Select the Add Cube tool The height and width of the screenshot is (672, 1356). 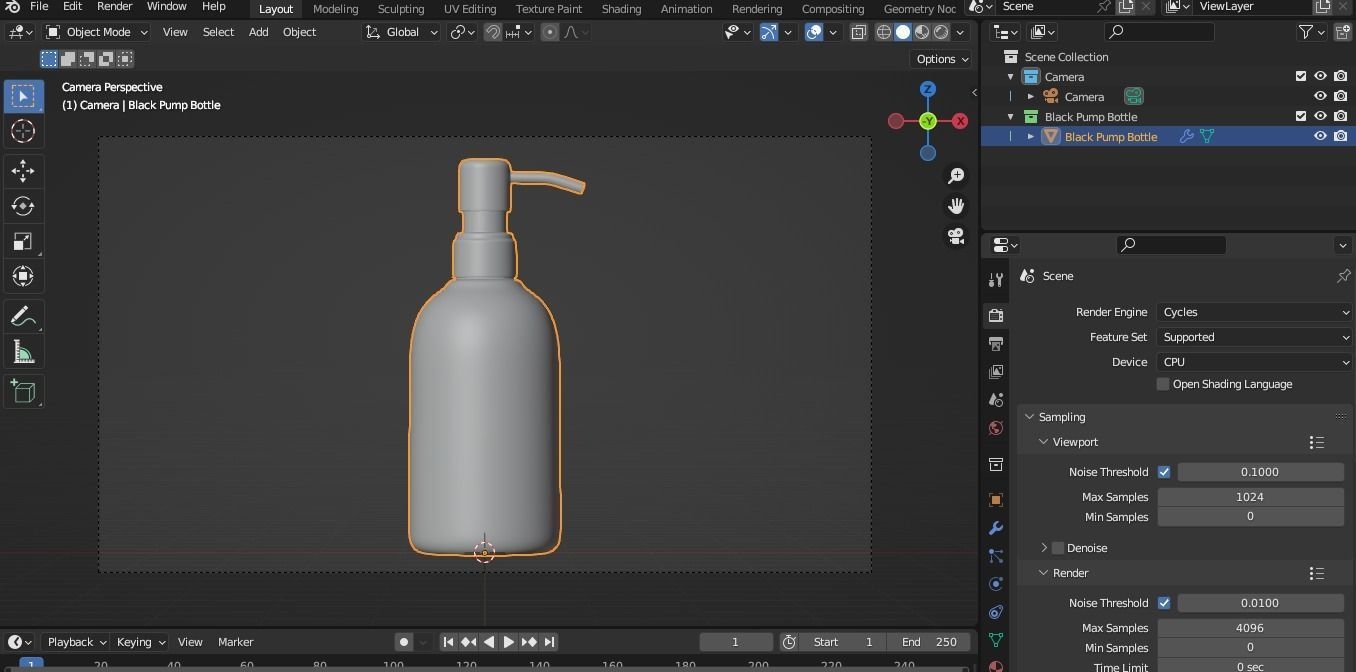point(23,391)
